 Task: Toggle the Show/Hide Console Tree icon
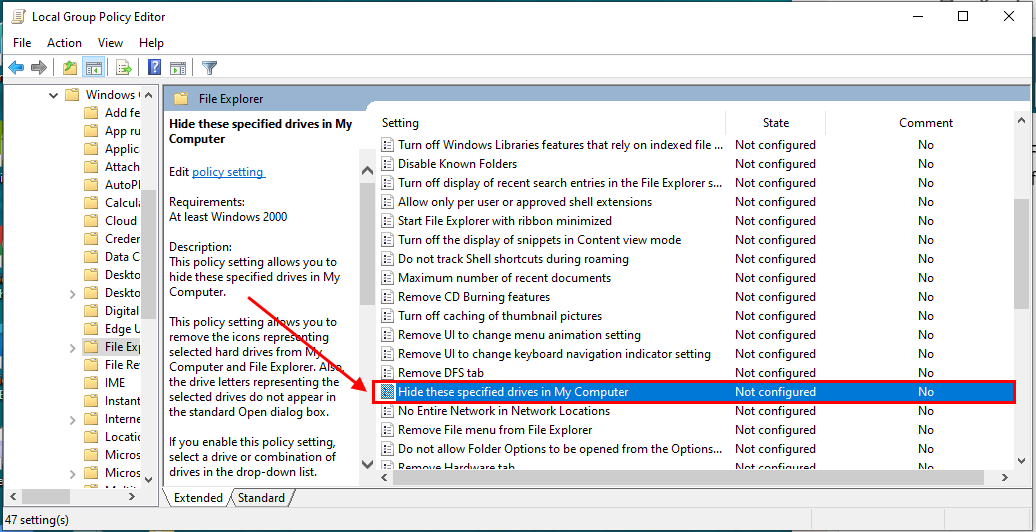(x=93, y=68)
